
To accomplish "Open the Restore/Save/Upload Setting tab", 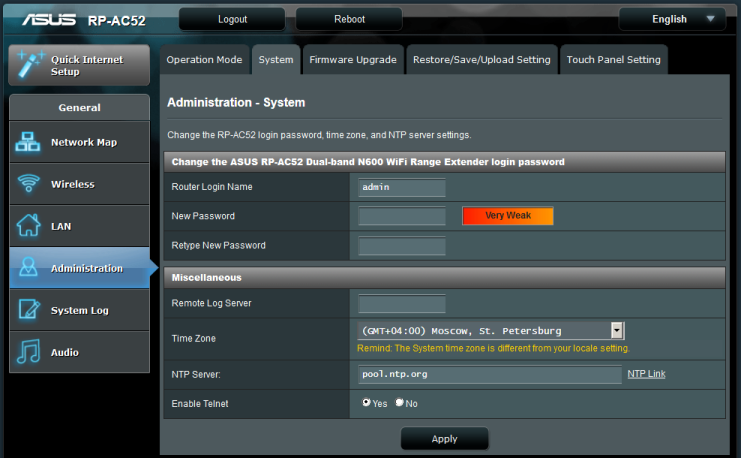I will 482,60.
